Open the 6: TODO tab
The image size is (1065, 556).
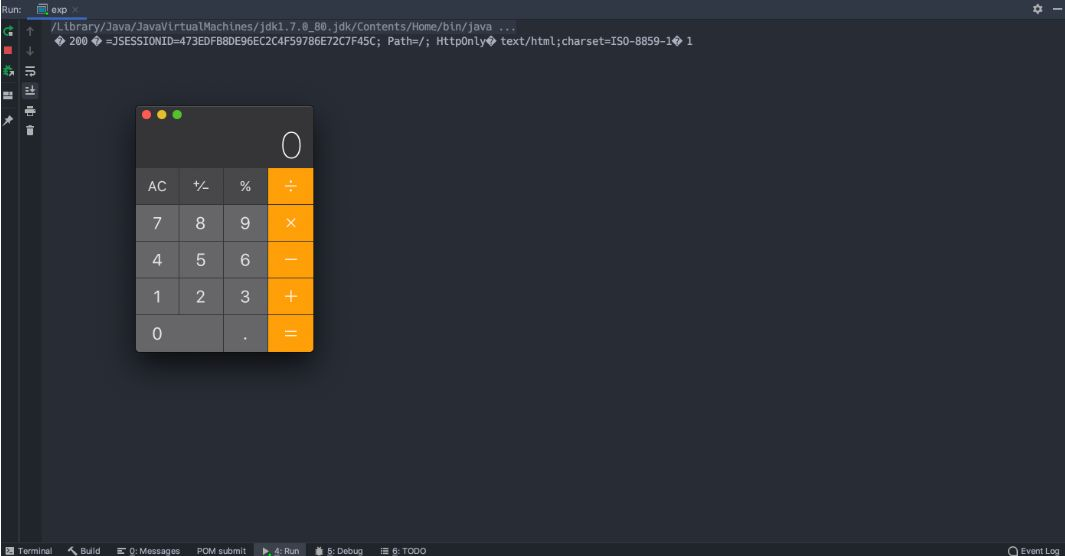click(403, 550)
